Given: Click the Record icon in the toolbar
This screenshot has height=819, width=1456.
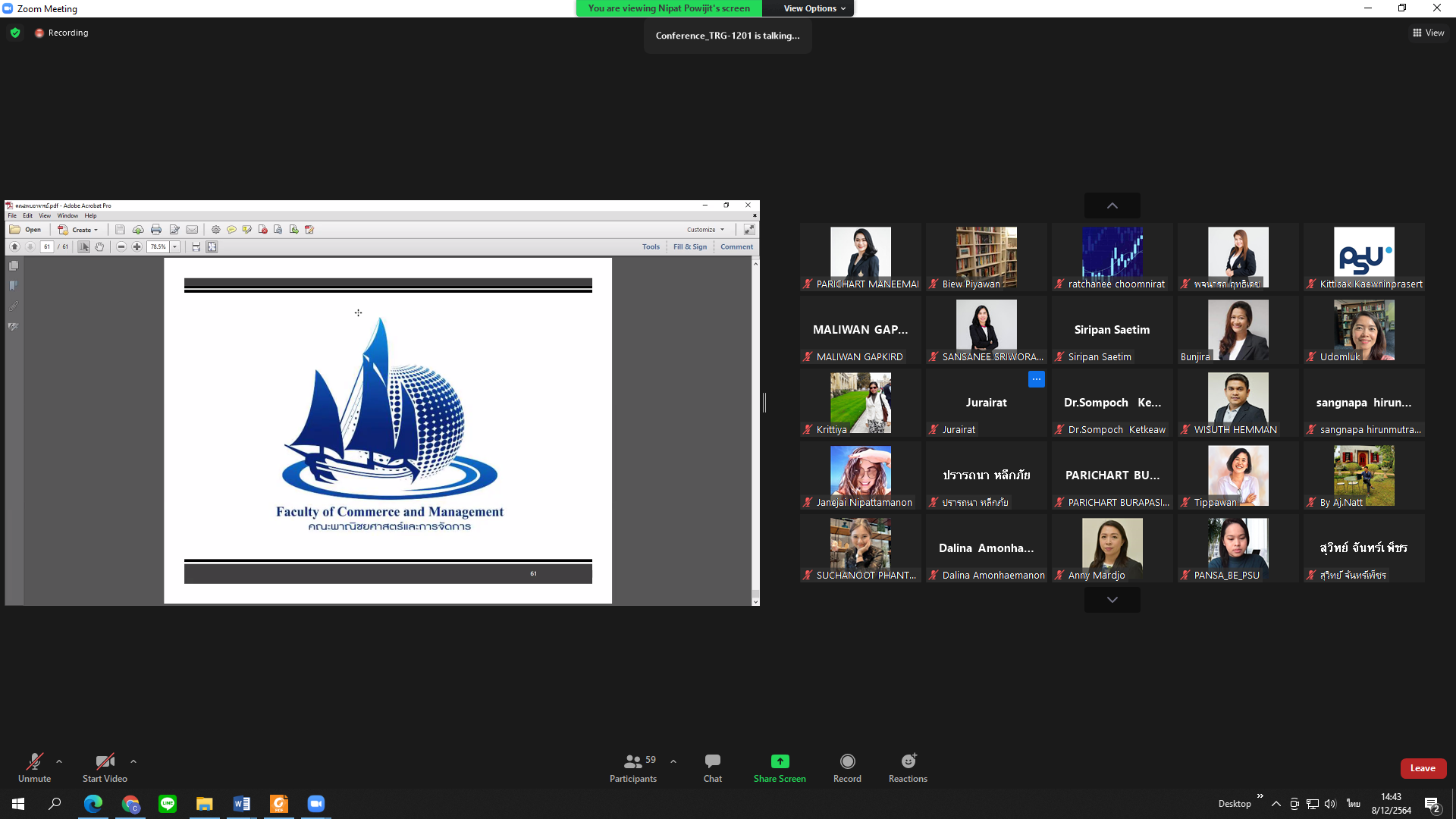Looking at the screenshot, I should [x=847, y=761].
